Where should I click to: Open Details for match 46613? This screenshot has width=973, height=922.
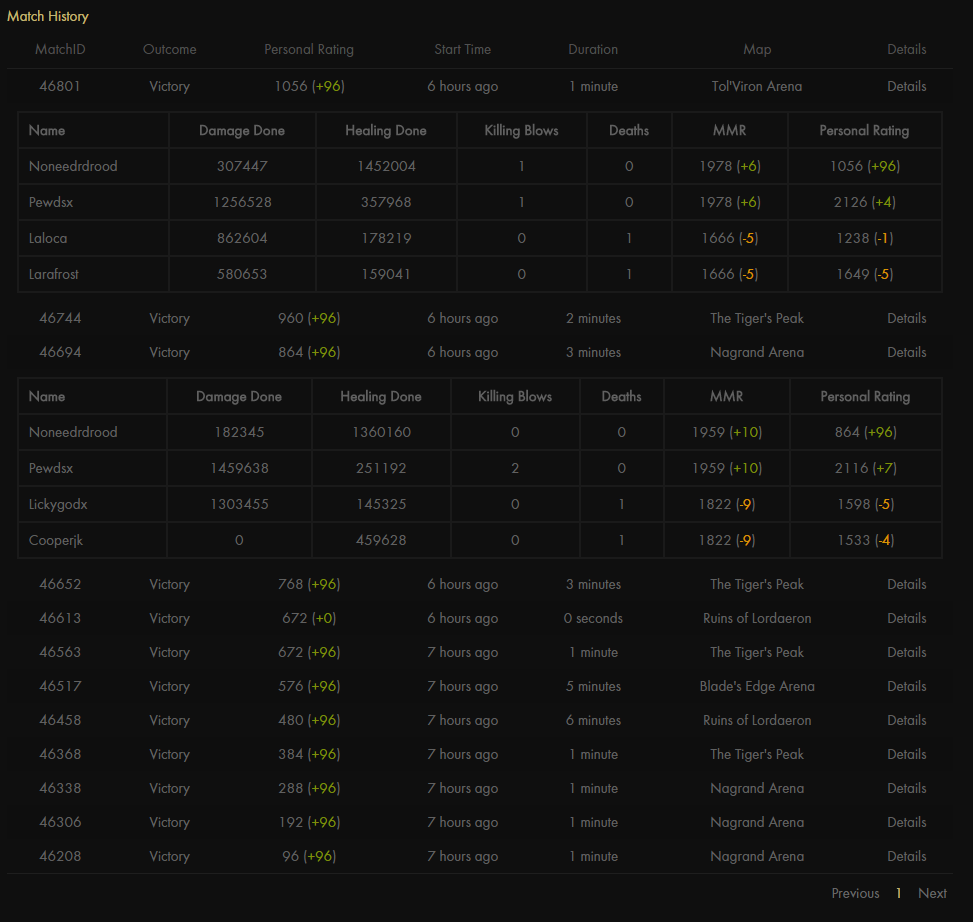(906, 619)
